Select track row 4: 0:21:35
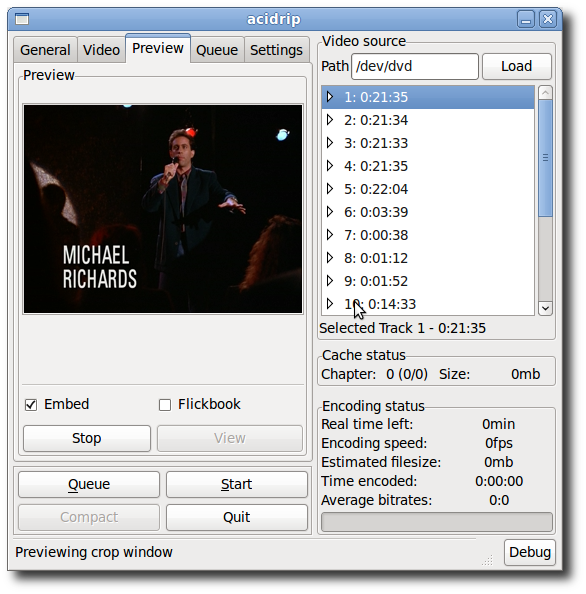The width and height of the screenshot is (586, 594). click(428, 166)
